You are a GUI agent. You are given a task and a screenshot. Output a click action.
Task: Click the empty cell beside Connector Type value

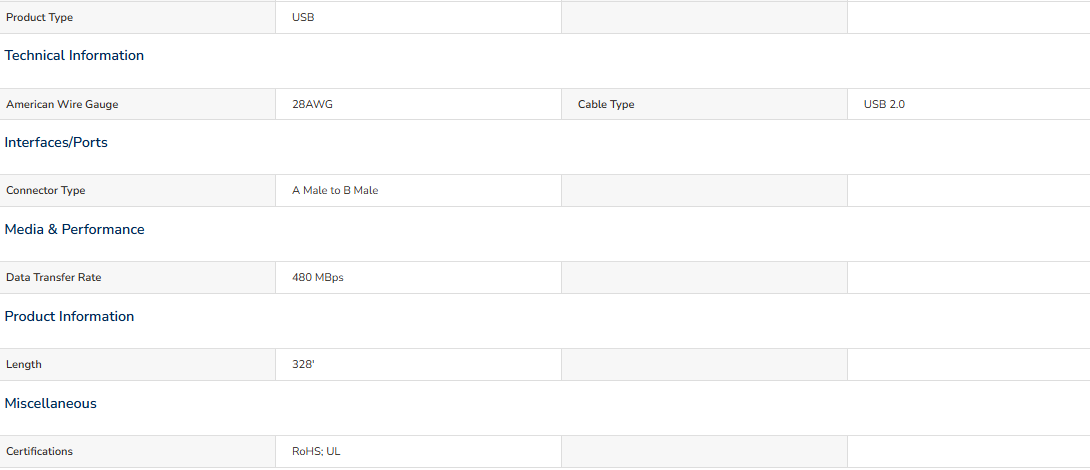[704, 191]
